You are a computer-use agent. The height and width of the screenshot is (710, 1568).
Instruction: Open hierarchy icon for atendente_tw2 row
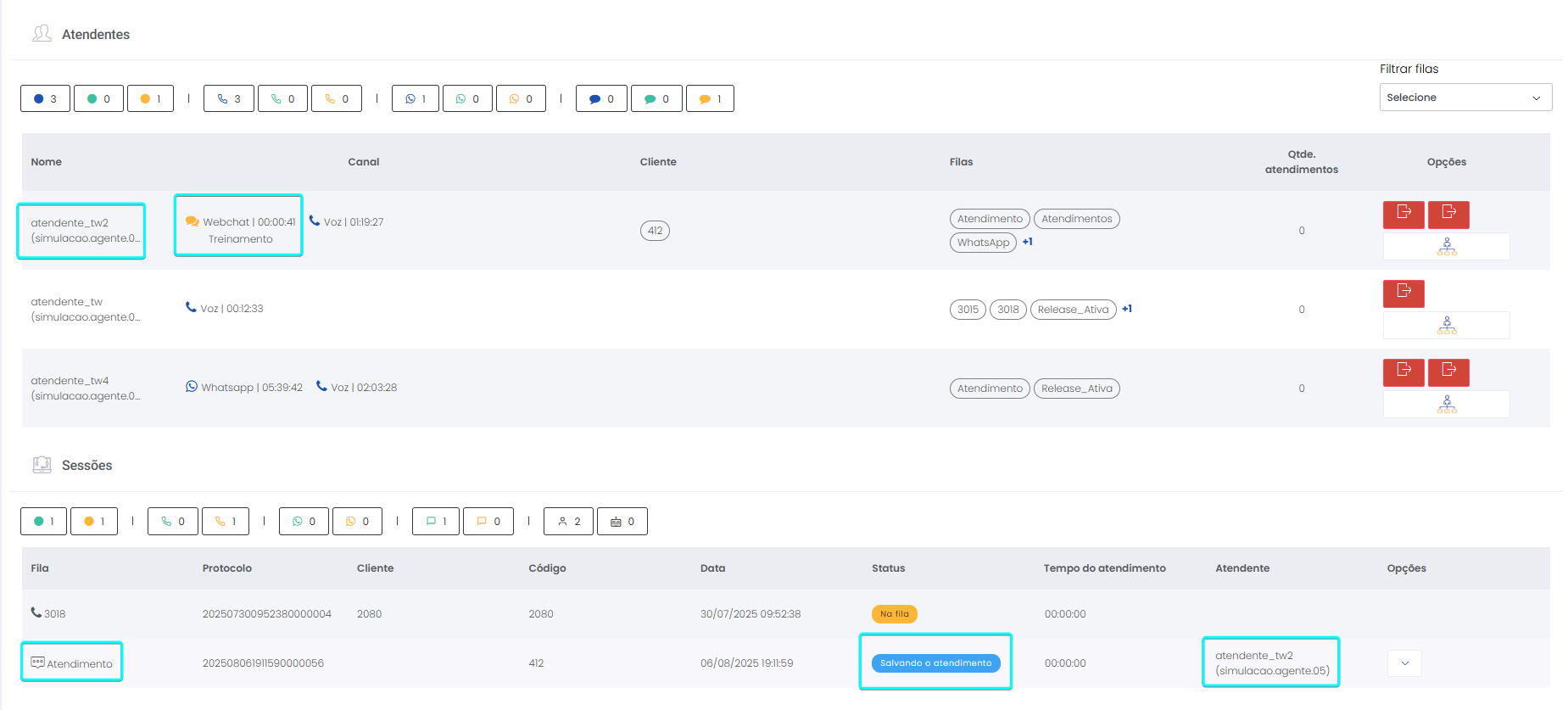(1446, 247)
